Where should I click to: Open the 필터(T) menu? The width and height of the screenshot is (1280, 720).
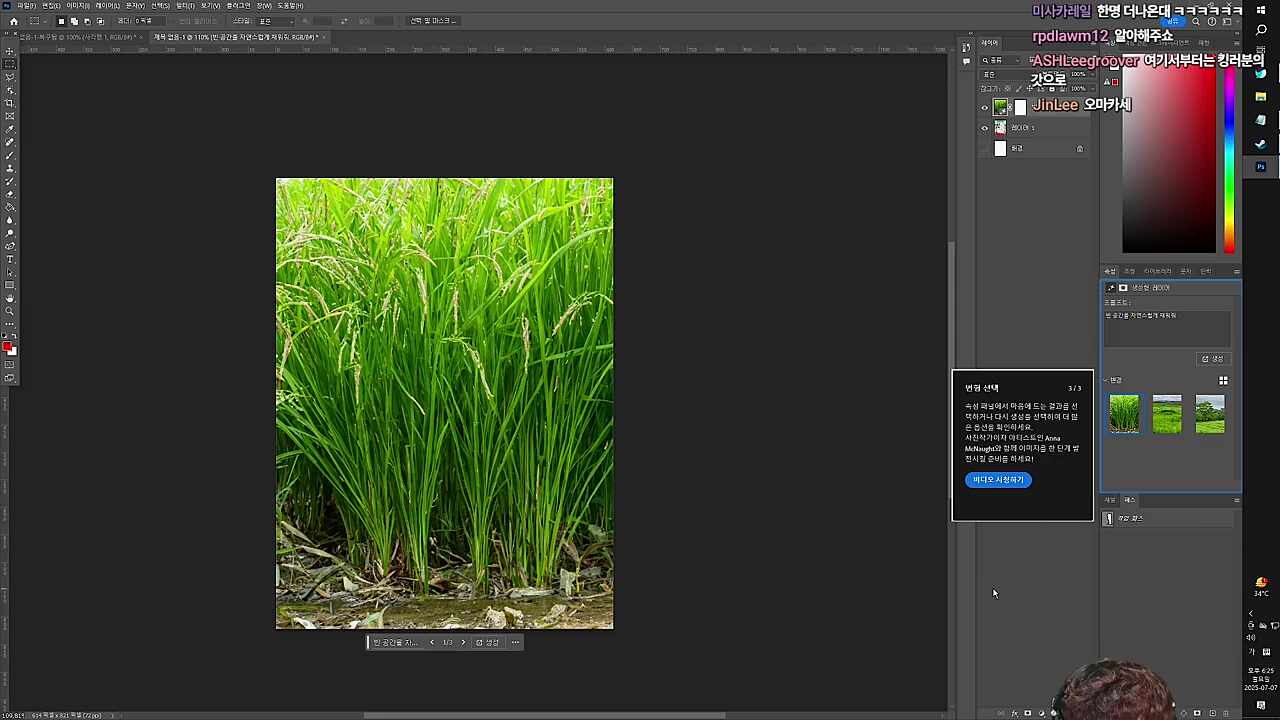pyautogui.click(x=185, y=6)
